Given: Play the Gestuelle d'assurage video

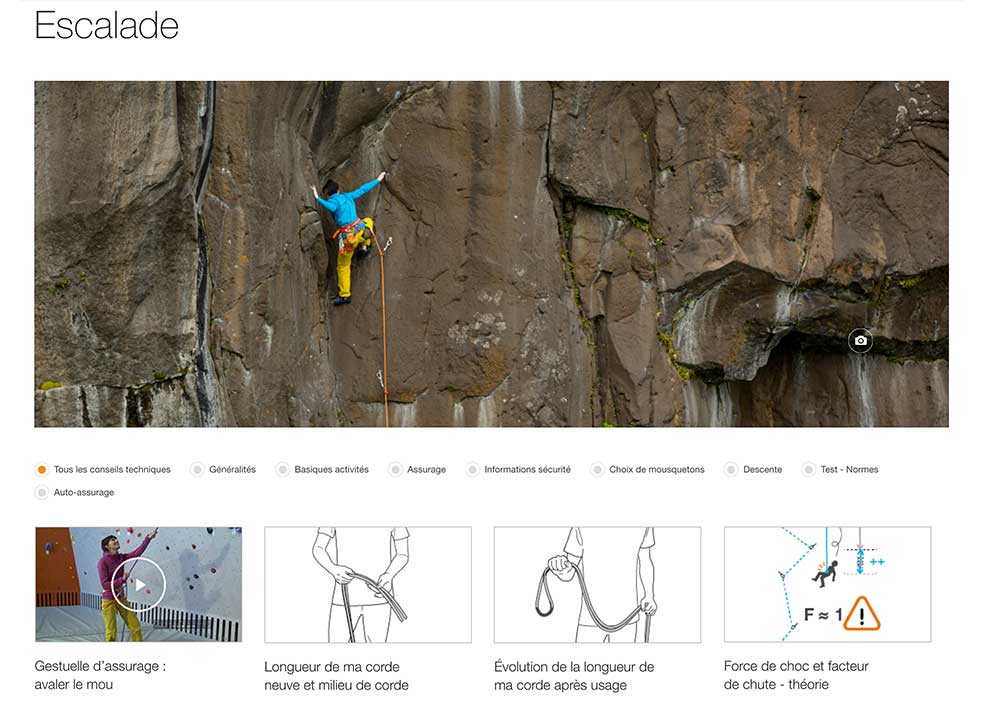Looking at the screenshot, I should coord(138,585).
